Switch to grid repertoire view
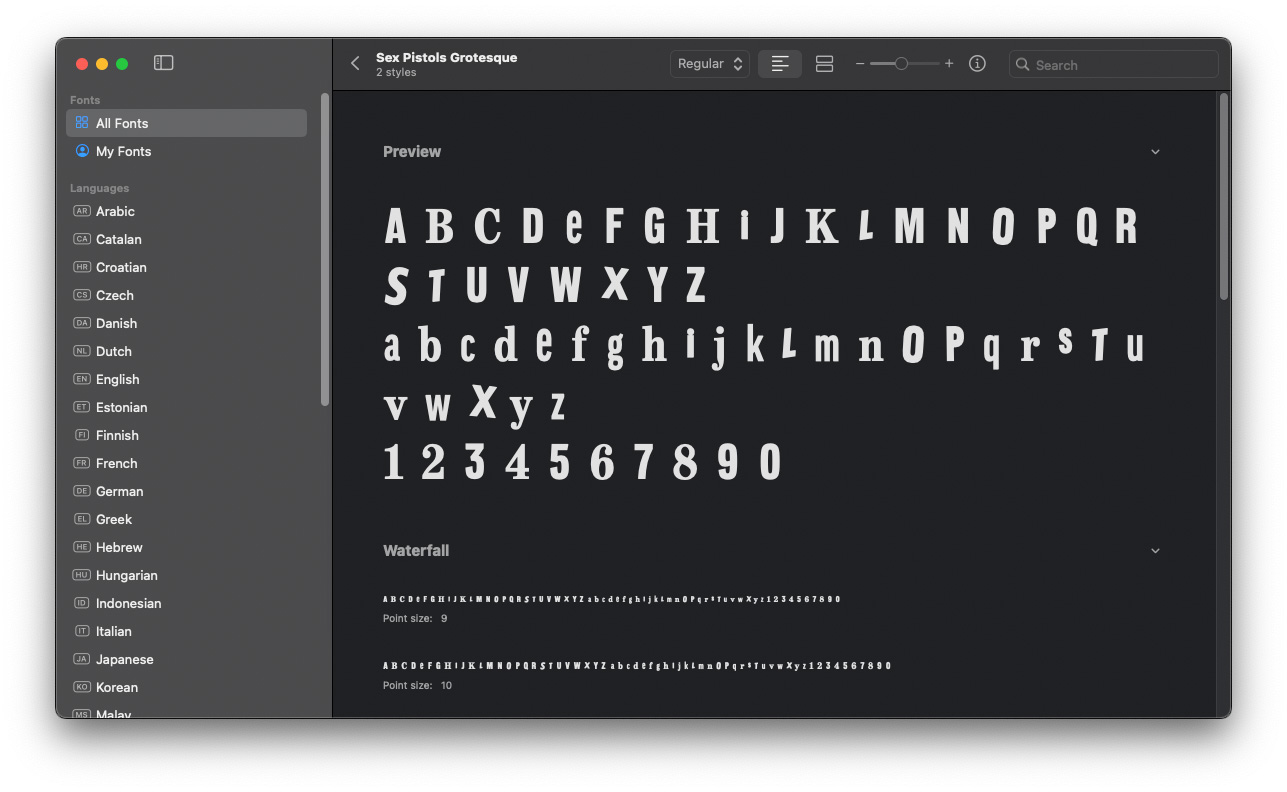 point(824,64)
